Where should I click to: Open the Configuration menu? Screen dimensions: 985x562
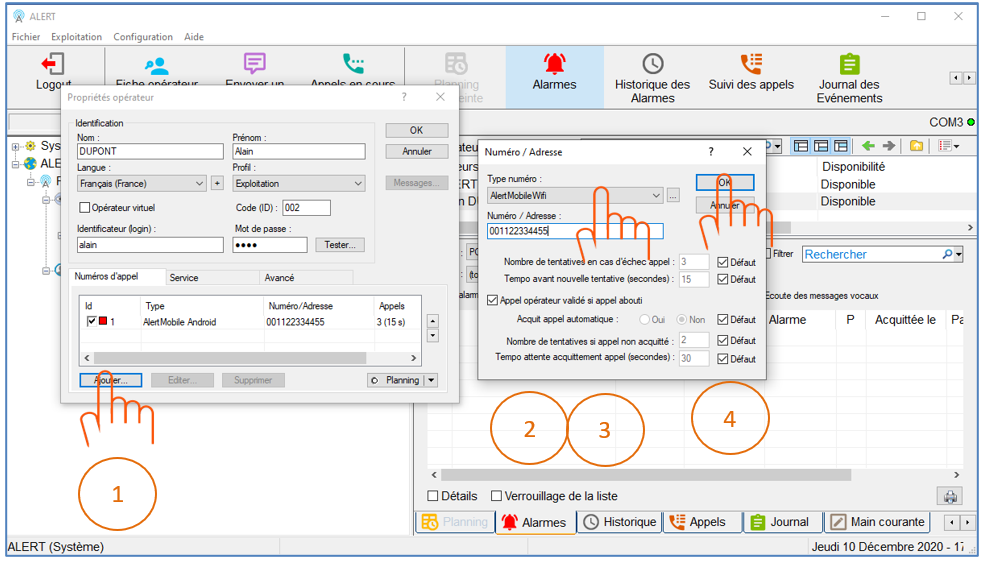(x=143, y=37)
